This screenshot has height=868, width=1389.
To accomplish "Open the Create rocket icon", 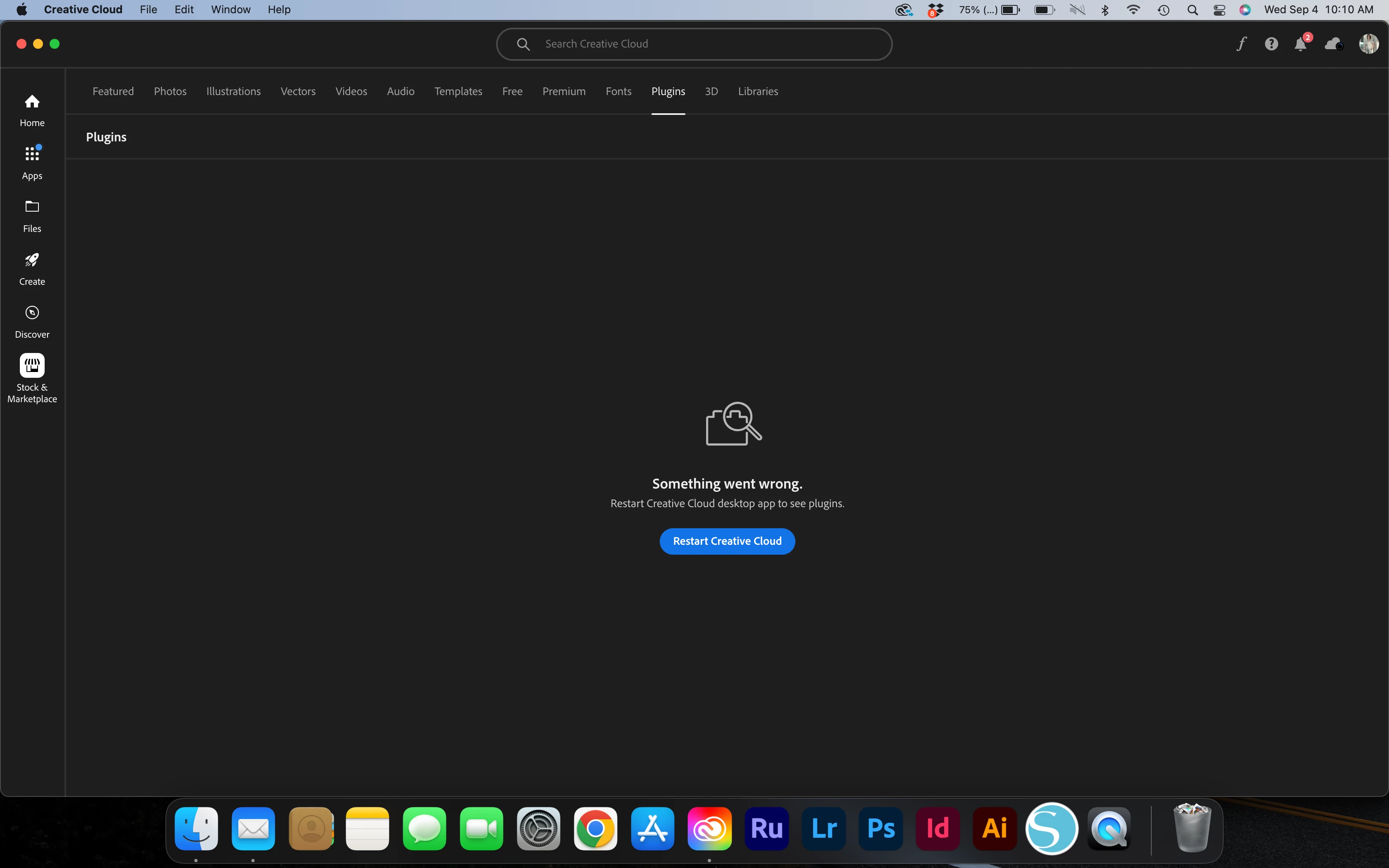I will 32,269.
